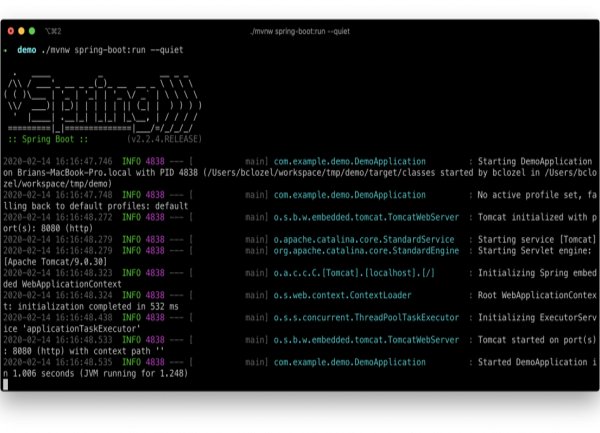Click 'ded WebApplicationContext' continuation line
The height and width of the screenshot is (433, 600).
(62, 284)
